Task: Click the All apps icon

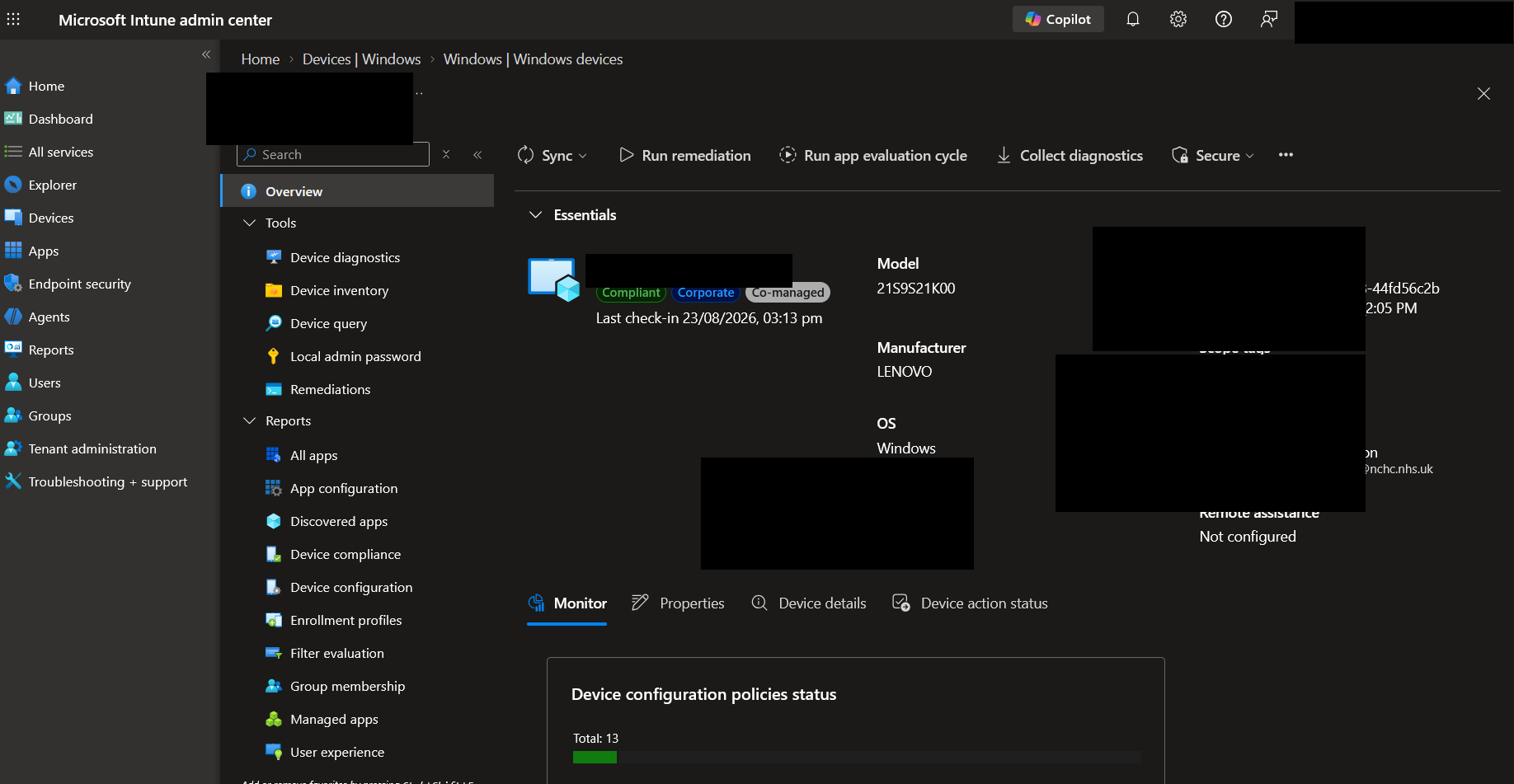Action: tap(274, 455)
